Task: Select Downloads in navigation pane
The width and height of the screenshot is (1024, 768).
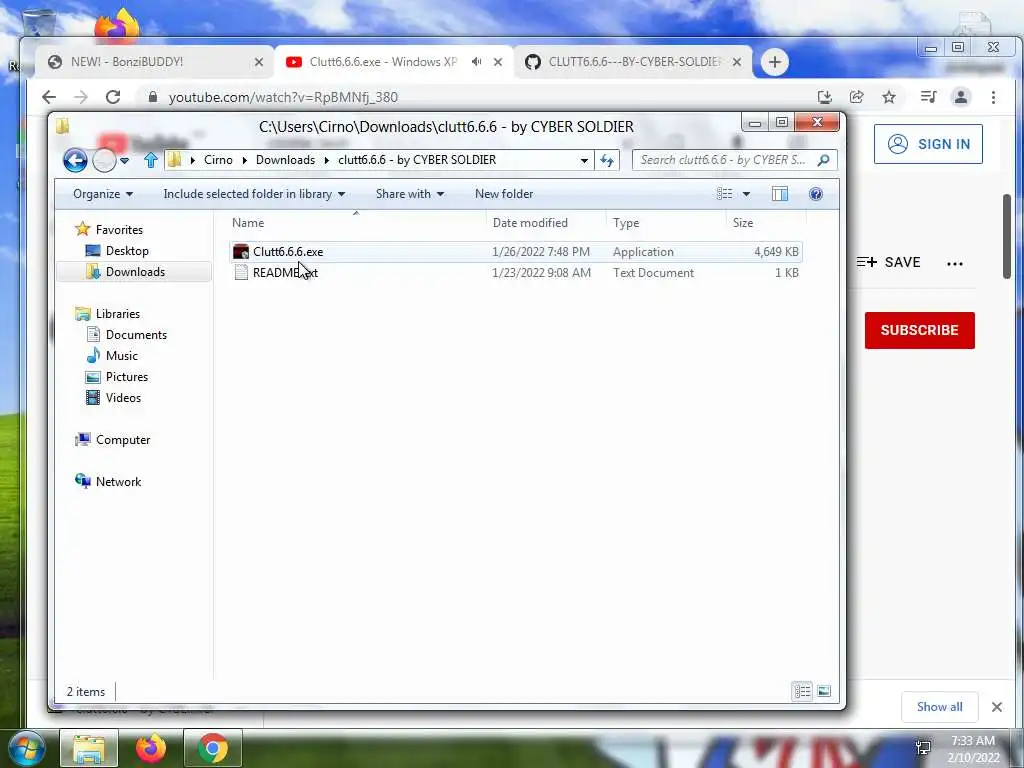Action: pyautogui.click(x=135, y=272)
